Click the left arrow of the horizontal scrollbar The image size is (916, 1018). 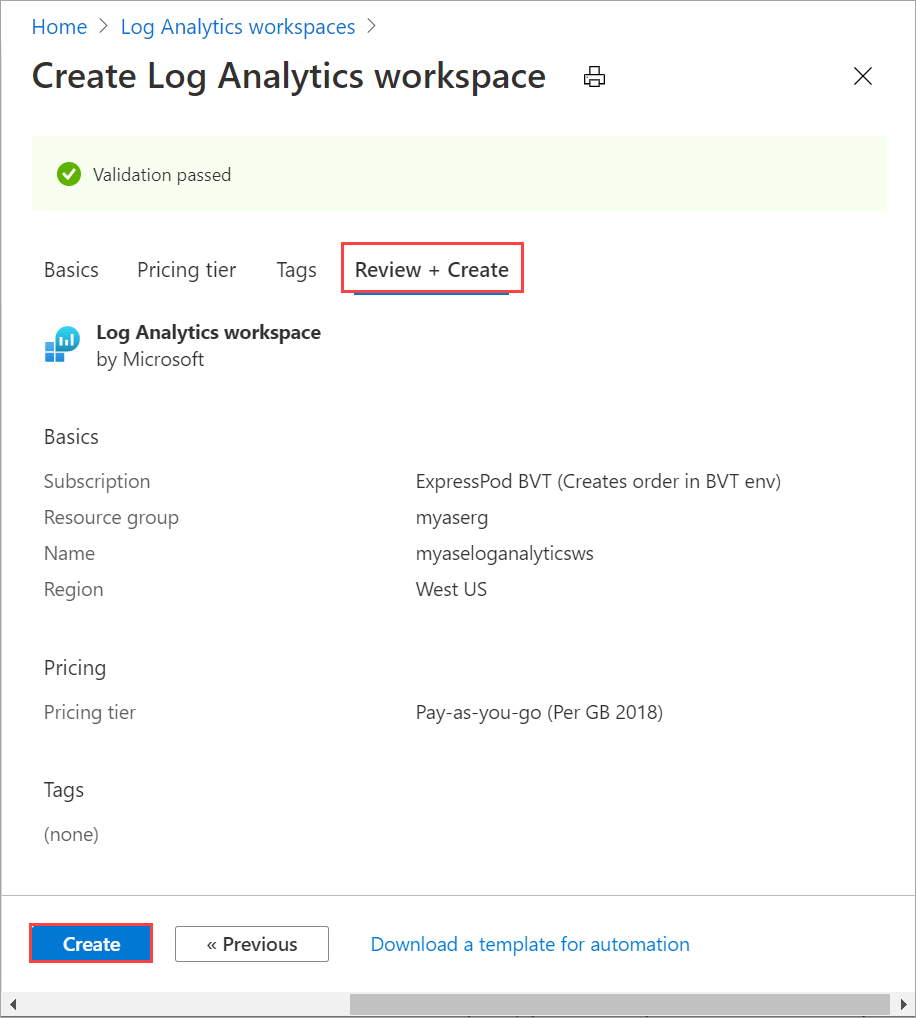click(x=11, y=1004)
